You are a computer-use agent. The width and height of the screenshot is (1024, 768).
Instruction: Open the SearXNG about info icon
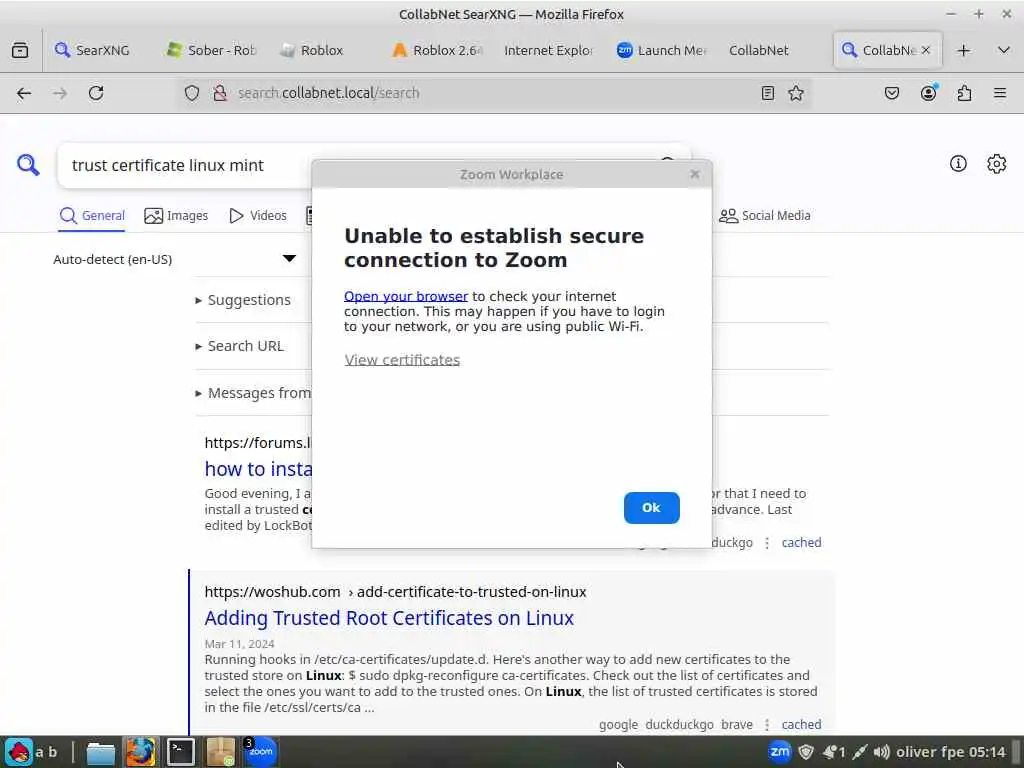[x=958, y=163]
